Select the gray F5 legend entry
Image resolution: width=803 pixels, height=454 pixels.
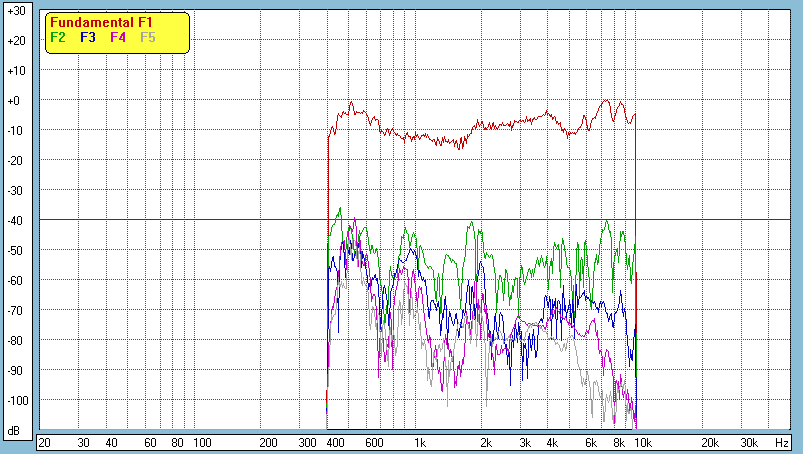(x=148, y=37)
